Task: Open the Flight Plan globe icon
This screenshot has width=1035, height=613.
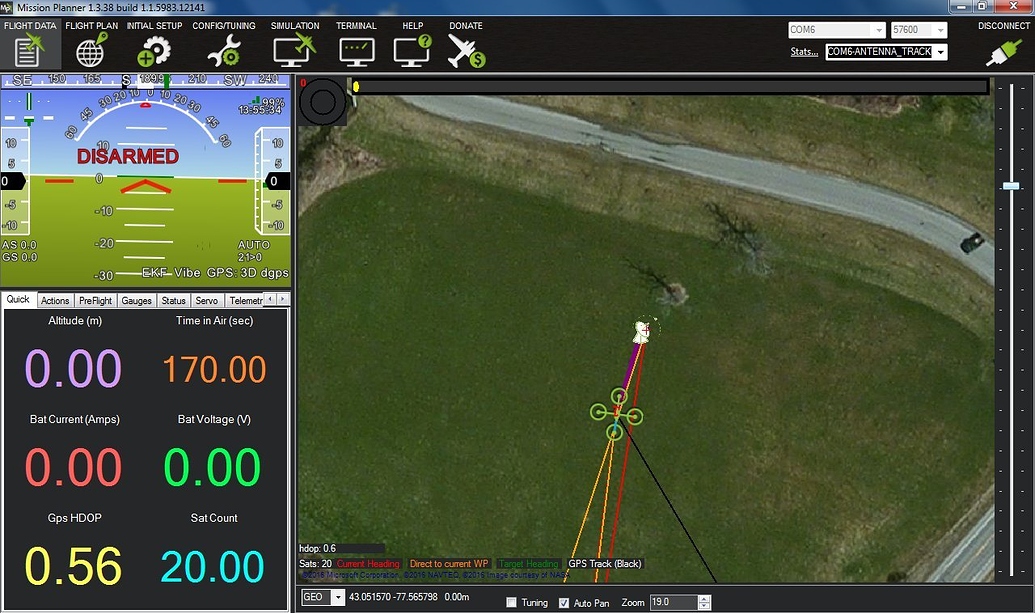Action: (91, 48)
